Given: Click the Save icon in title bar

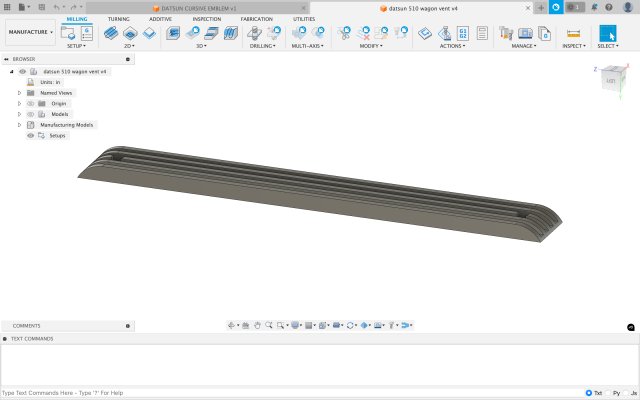Looking at the screenshot, I should pos(42,7).
